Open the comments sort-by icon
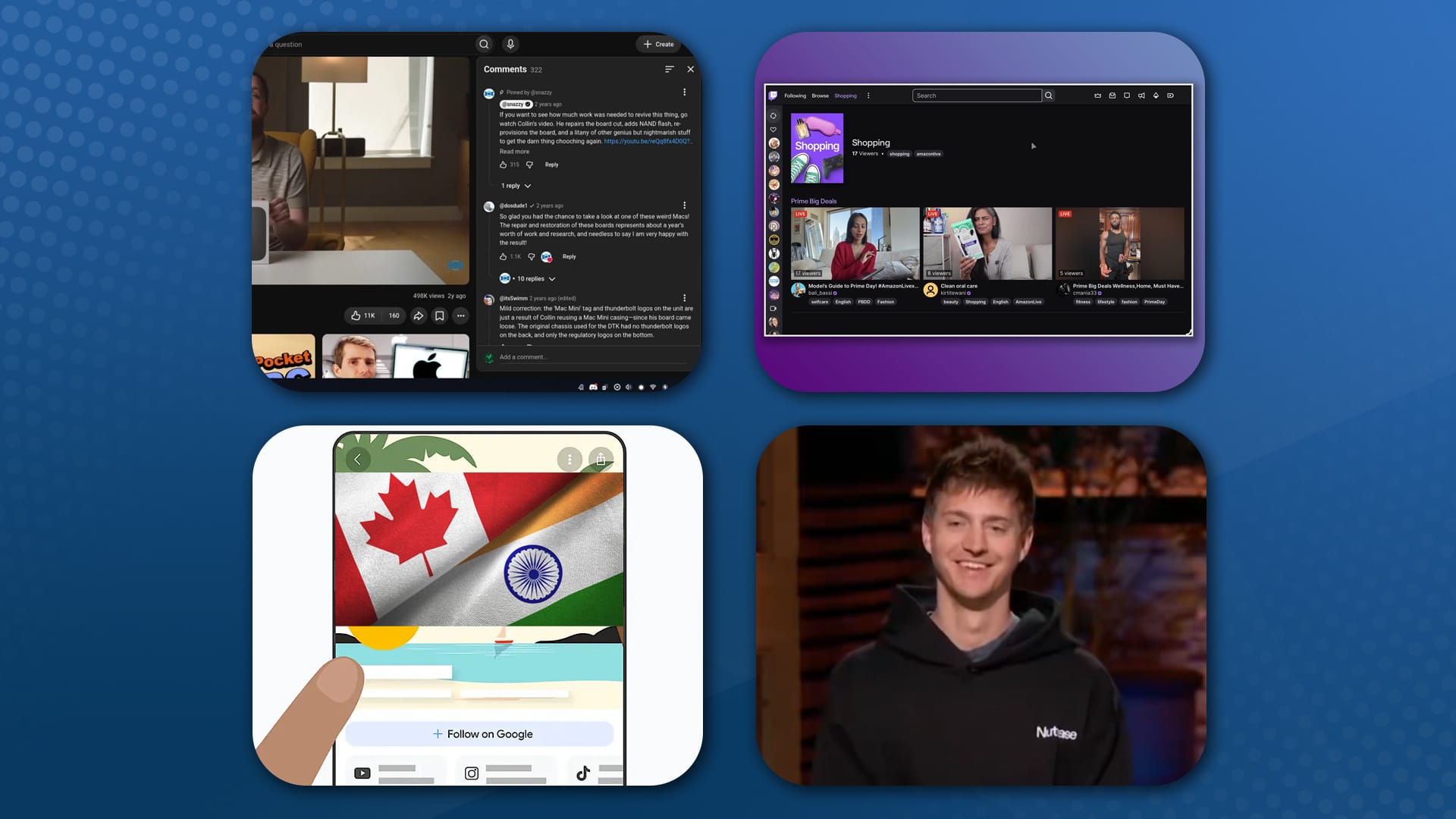1456x819 pixels. [669, 69]
